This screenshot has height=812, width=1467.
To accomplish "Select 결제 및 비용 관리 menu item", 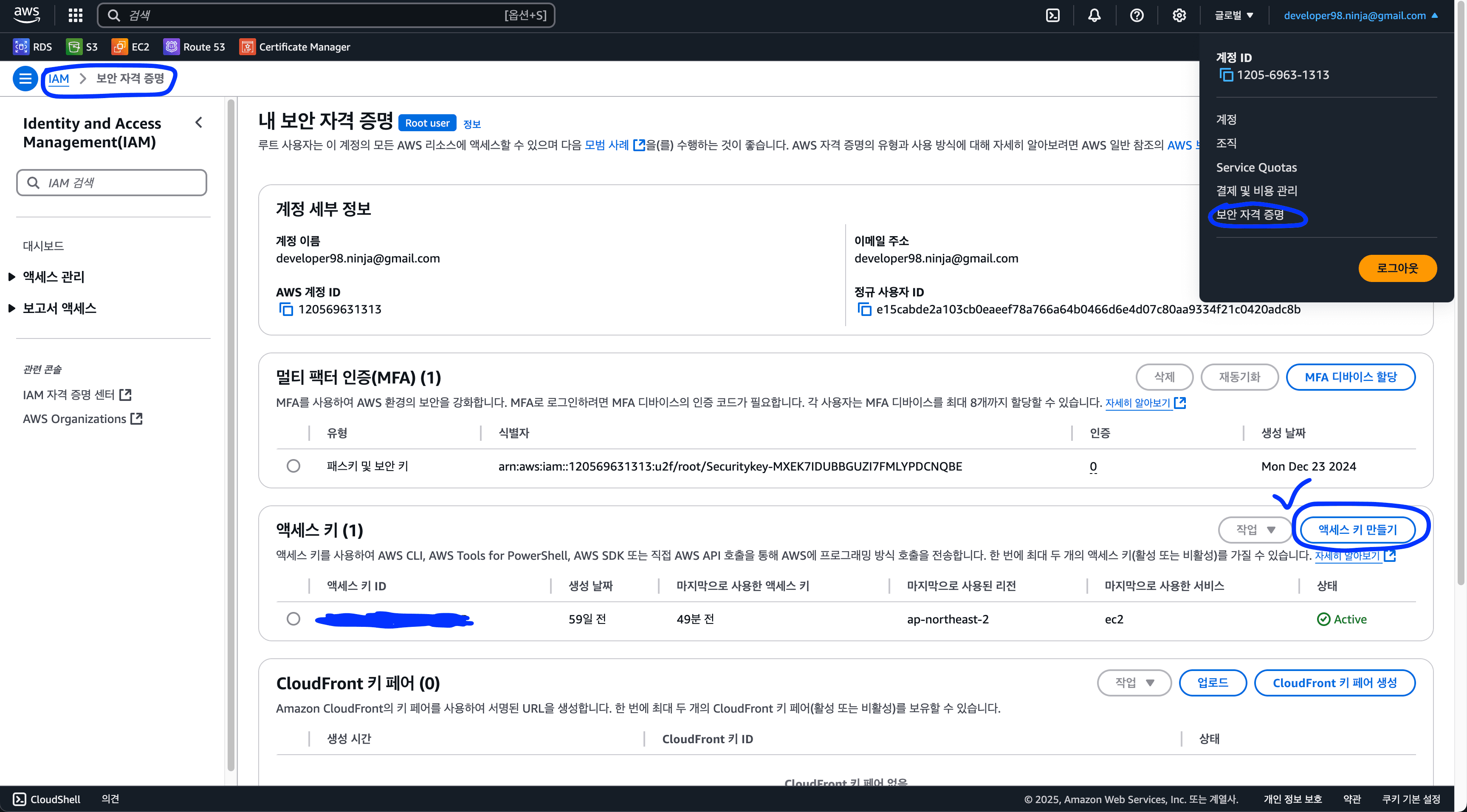I will pos(1256,191).
